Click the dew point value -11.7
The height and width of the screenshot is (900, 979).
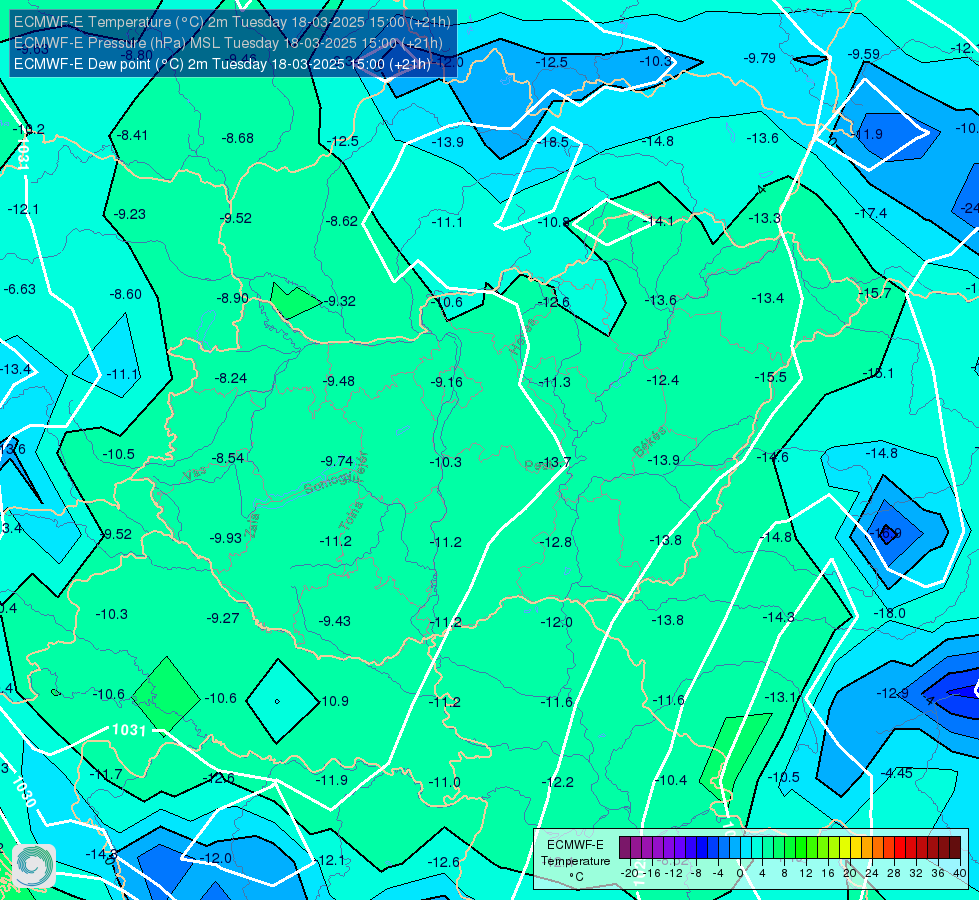(106, 775)
